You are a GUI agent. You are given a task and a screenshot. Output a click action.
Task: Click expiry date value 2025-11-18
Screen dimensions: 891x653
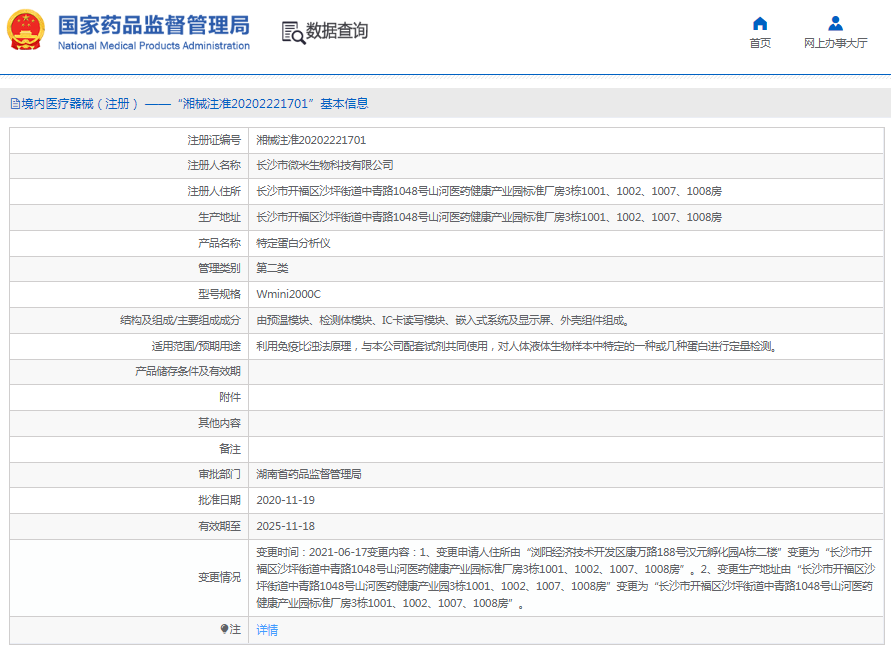285,526
